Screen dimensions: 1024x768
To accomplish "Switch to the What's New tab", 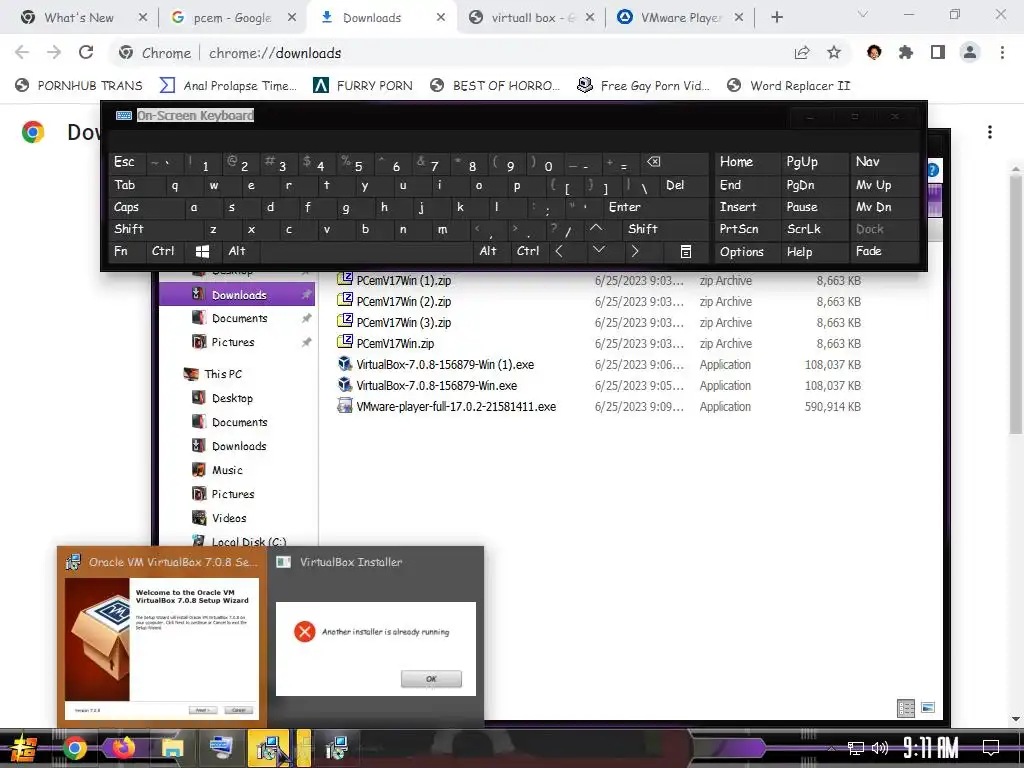I will click(79, 18).
